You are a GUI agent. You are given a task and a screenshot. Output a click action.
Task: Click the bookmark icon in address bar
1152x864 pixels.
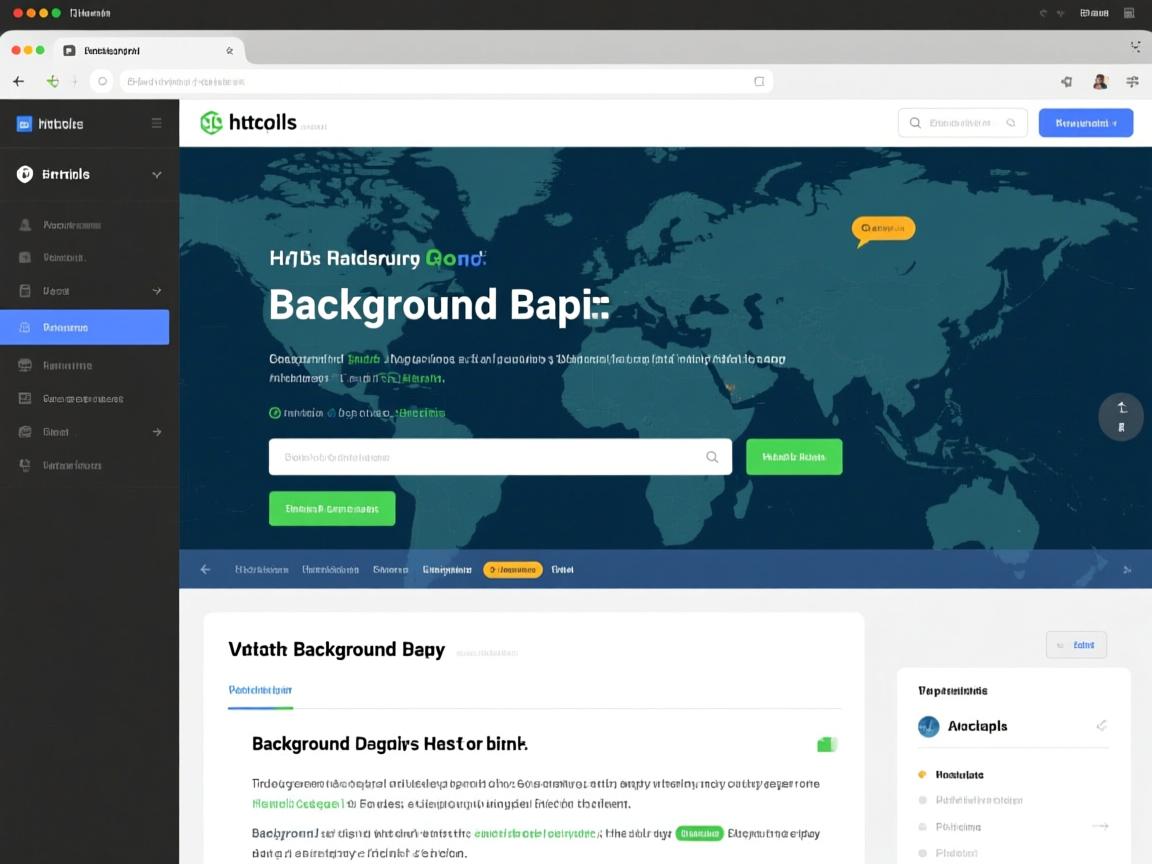[x=759, y=82]
